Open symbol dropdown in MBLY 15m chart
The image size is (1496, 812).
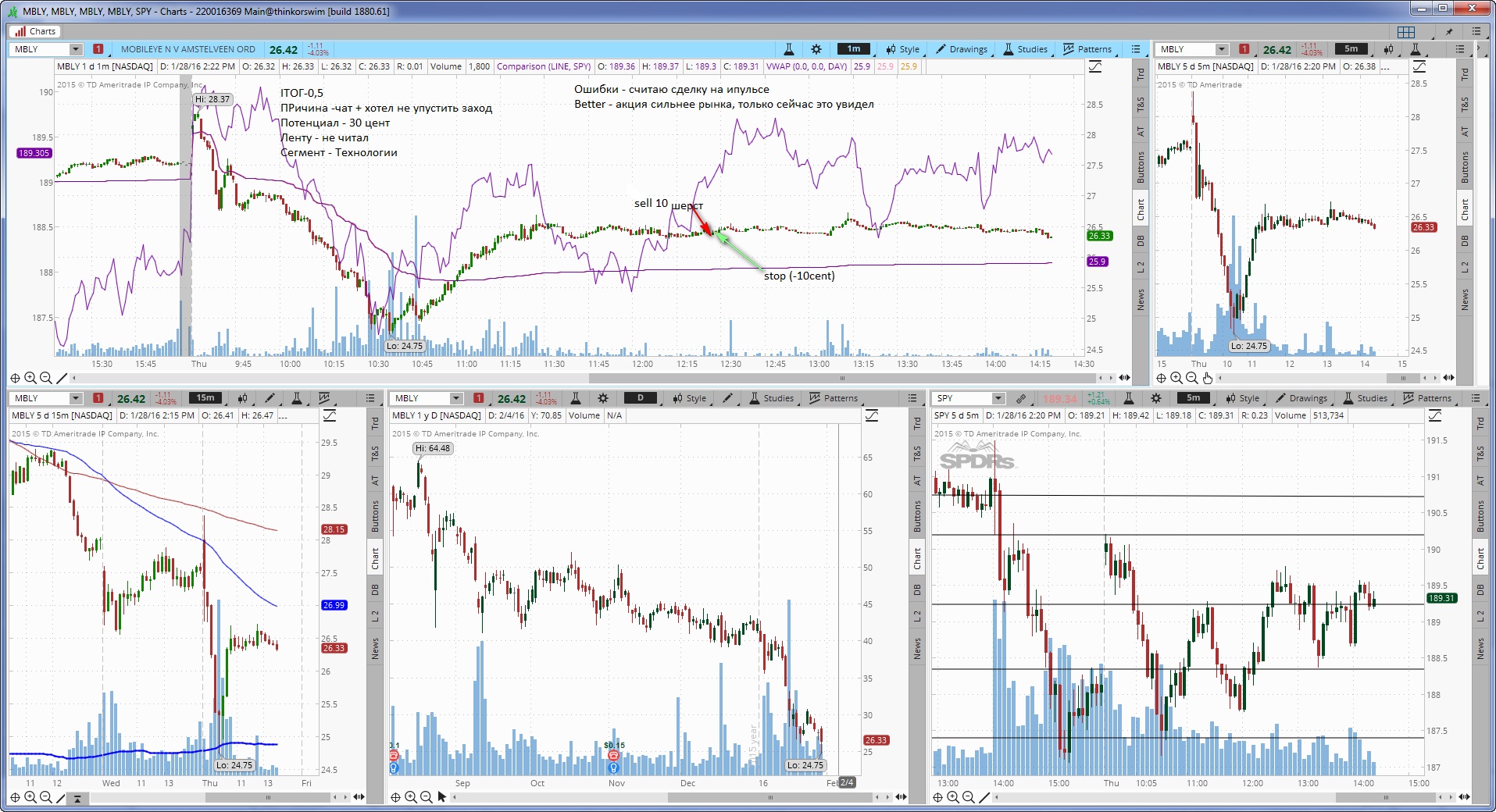pyautogui.click(x=76, y=398)
